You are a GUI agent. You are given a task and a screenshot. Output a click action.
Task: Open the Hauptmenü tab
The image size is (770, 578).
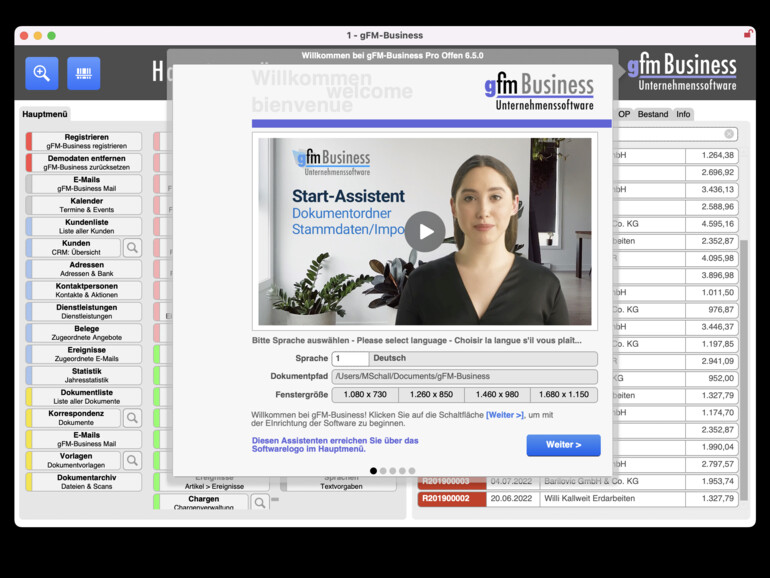pyautogui.click(x=45, y=114)
